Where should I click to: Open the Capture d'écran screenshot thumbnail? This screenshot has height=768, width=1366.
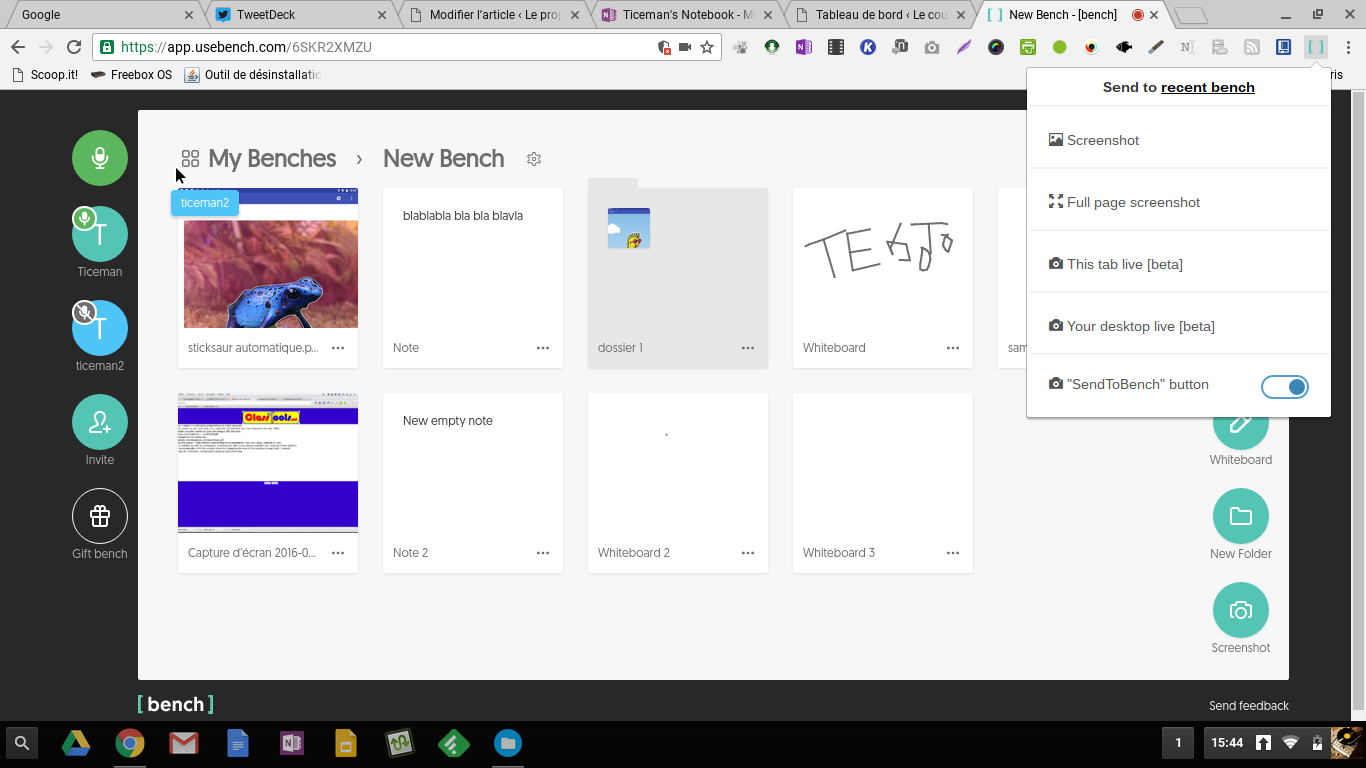tap(268, 463)
